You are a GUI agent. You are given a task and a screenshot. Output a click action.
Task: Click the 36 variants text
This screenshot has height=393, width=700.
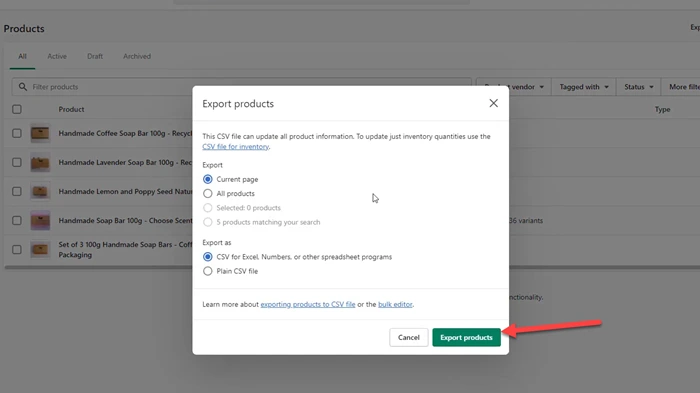click(526, 221)
